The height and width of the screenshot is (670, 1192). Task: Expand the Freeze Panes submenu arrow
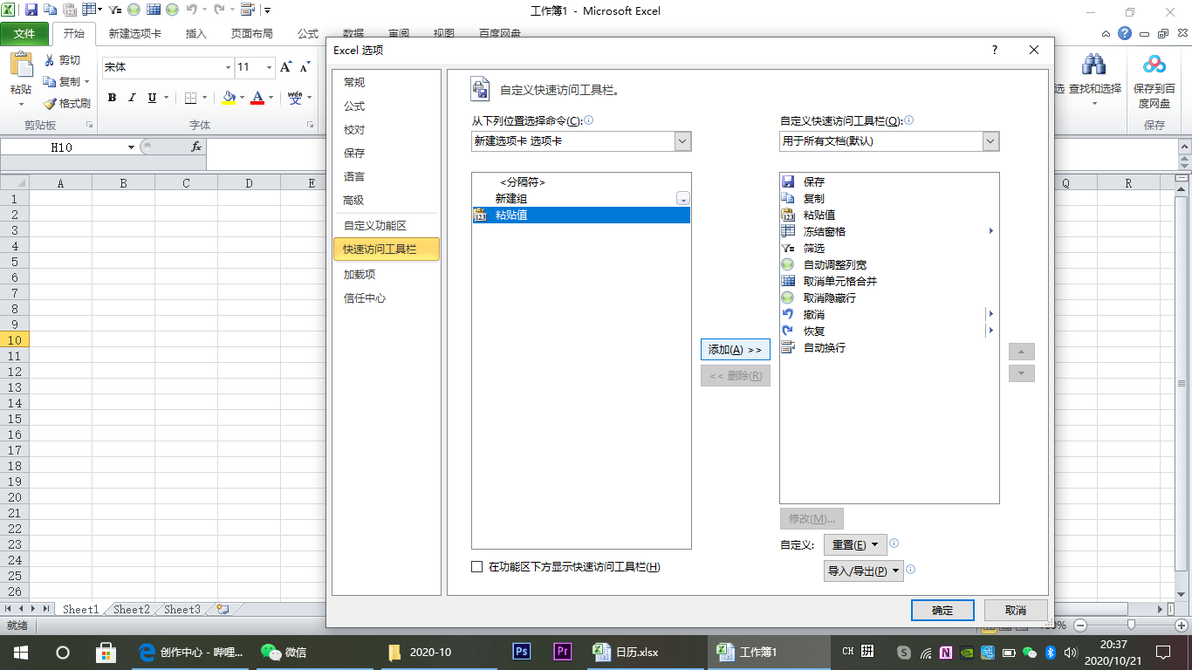pos(991,231)
